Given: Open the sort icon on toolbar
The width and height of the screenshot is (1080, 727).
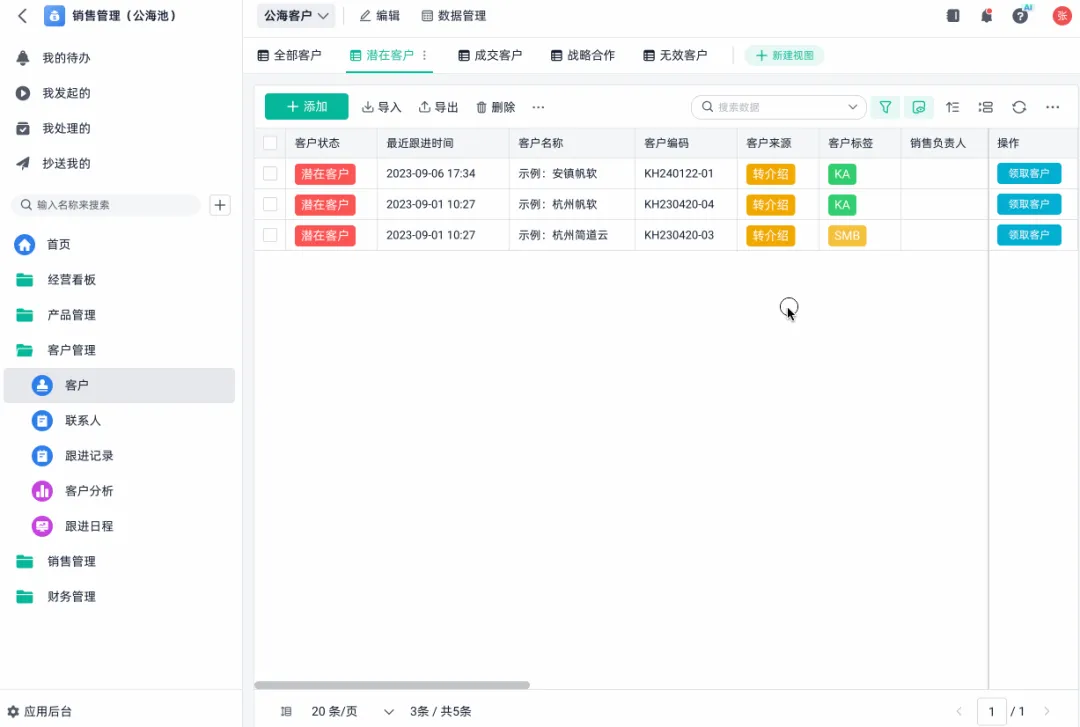Looking at the screenshot, I should [x=952, y=107].
